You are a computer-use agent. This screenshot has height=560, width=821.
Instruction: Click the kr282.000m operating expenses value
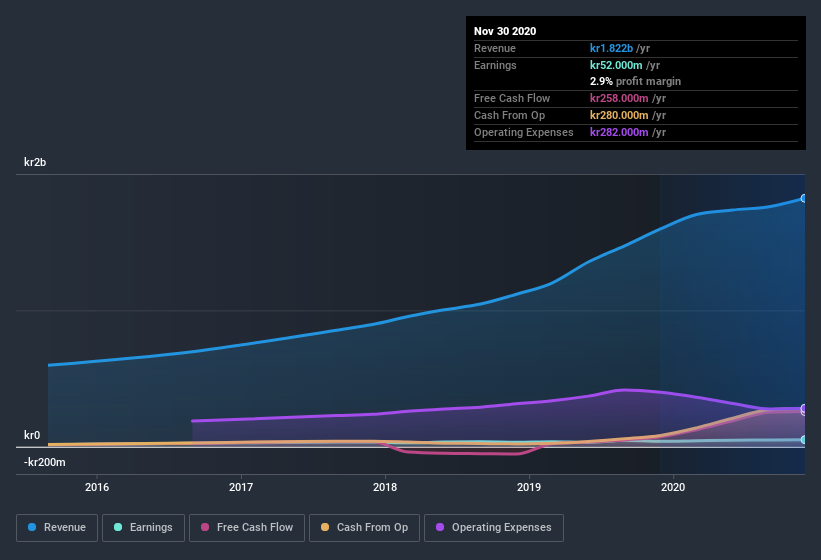tap(619, 132)
